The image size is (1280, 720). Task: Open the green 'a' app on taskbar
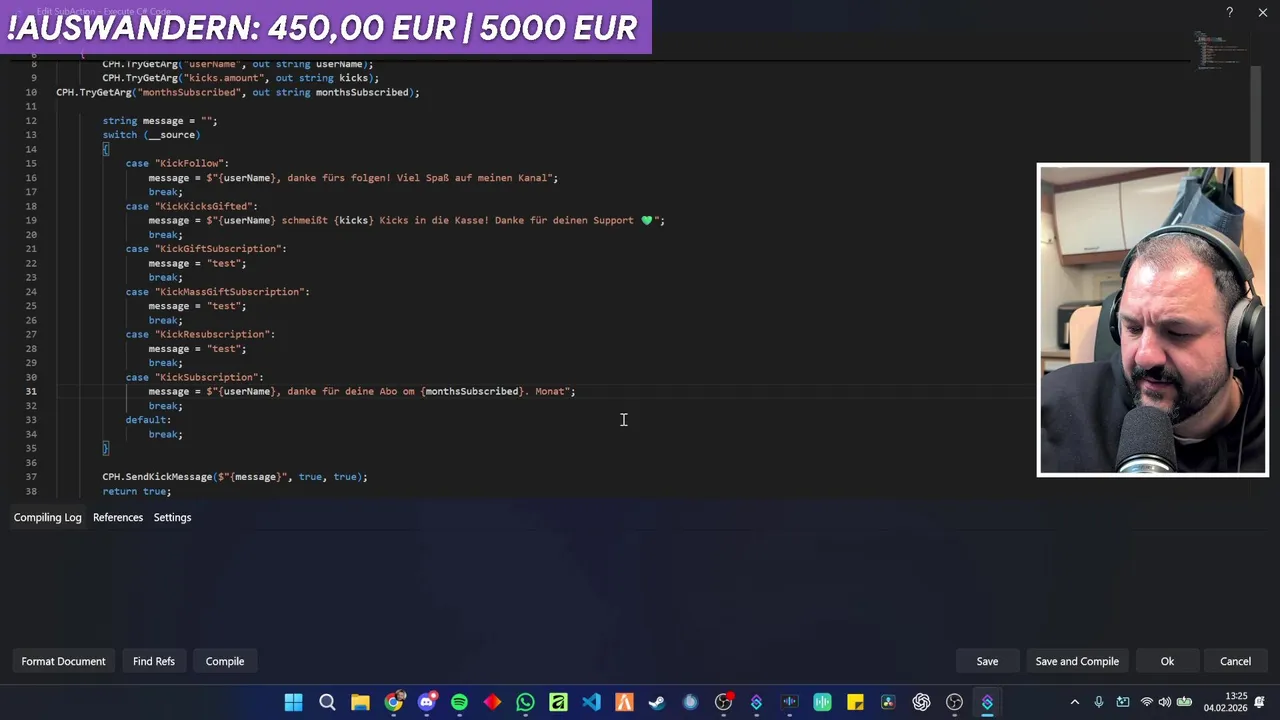click(x=558, y=702)
